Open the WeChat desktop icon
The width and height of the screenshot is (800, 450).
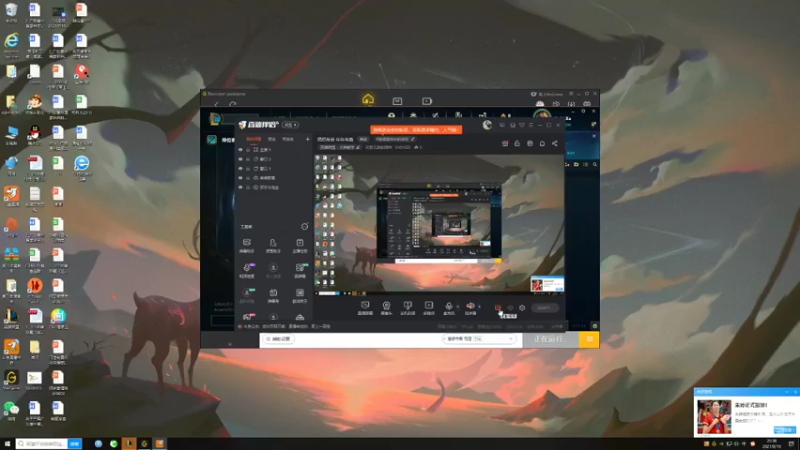(x=11, y=408)
